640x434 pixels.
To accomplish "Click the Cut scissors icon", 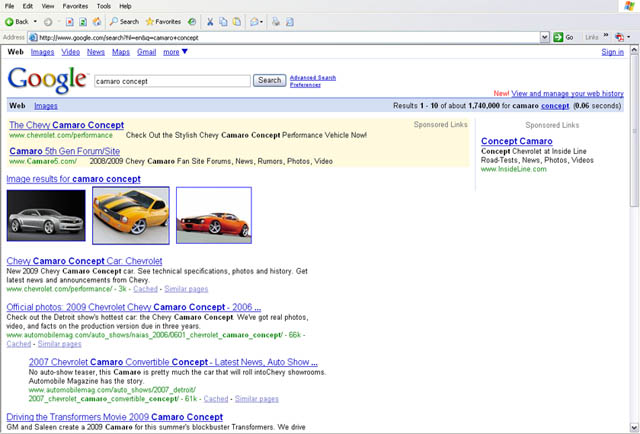I will 210,21.
